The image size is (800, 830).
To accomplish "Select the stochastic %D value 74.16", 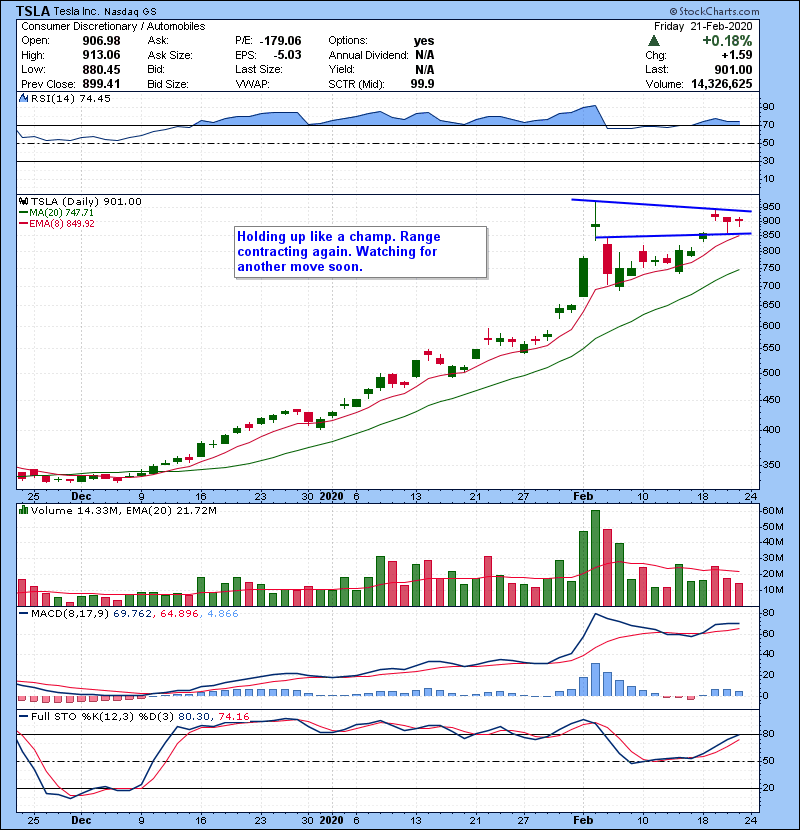I will (x=233, y=716).
